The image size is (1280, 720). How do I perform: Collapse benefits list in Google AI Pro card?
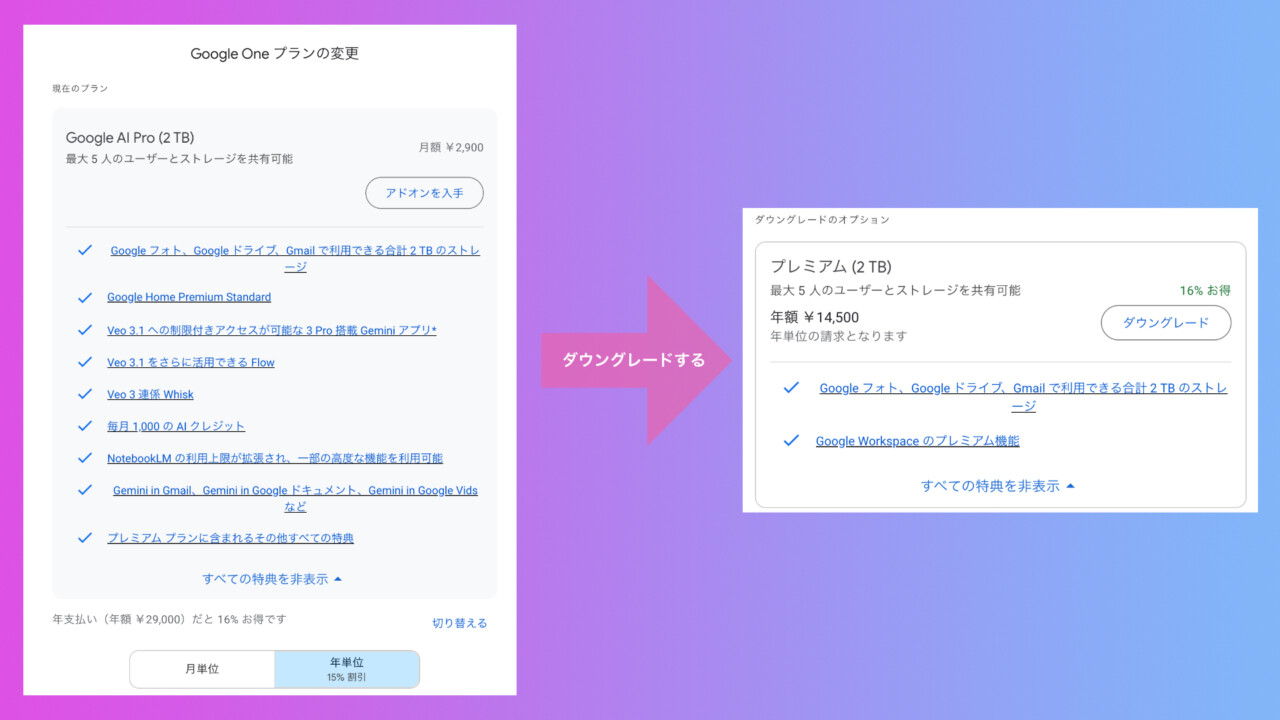pyautogui.click(x=272, y=579)
